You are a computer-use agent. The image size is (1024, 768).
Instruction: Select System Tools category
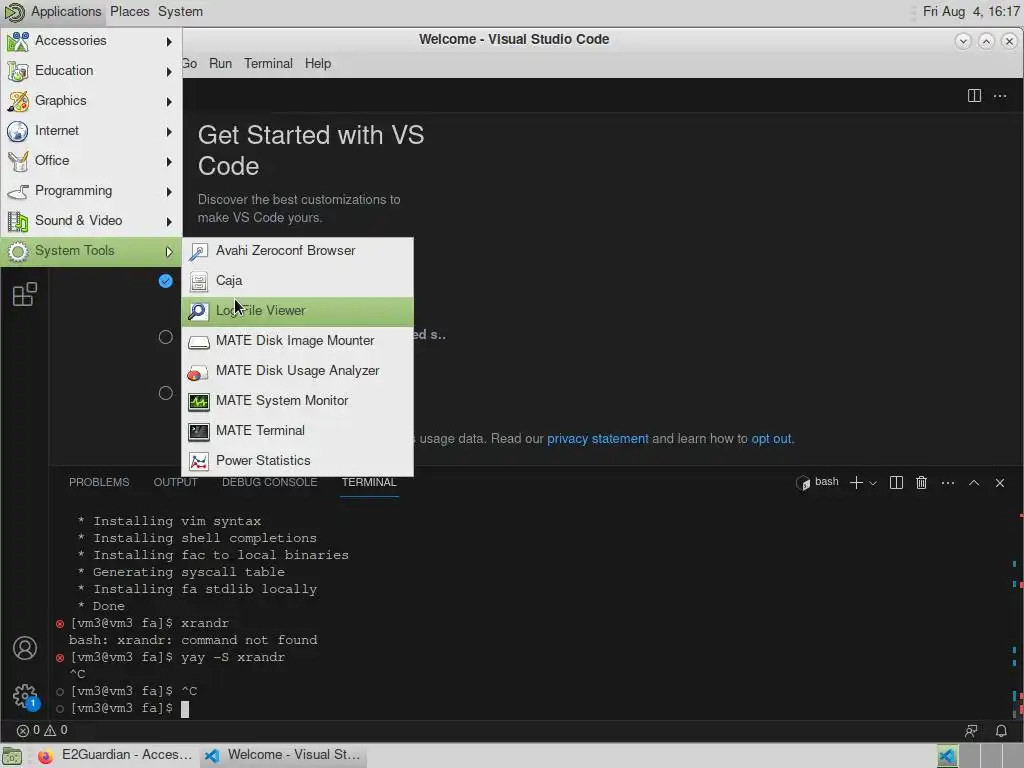tap(91, 251)
